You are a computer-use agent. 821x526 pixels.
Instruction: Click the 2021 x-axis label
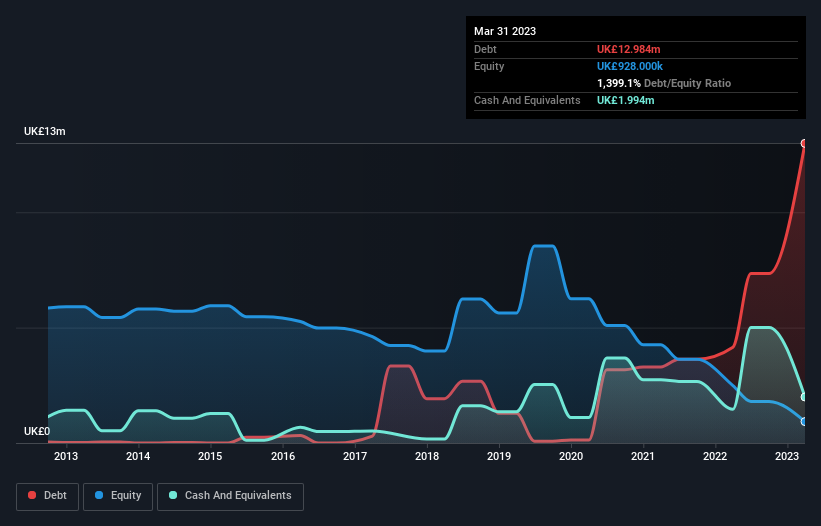(x=642, y=456)
